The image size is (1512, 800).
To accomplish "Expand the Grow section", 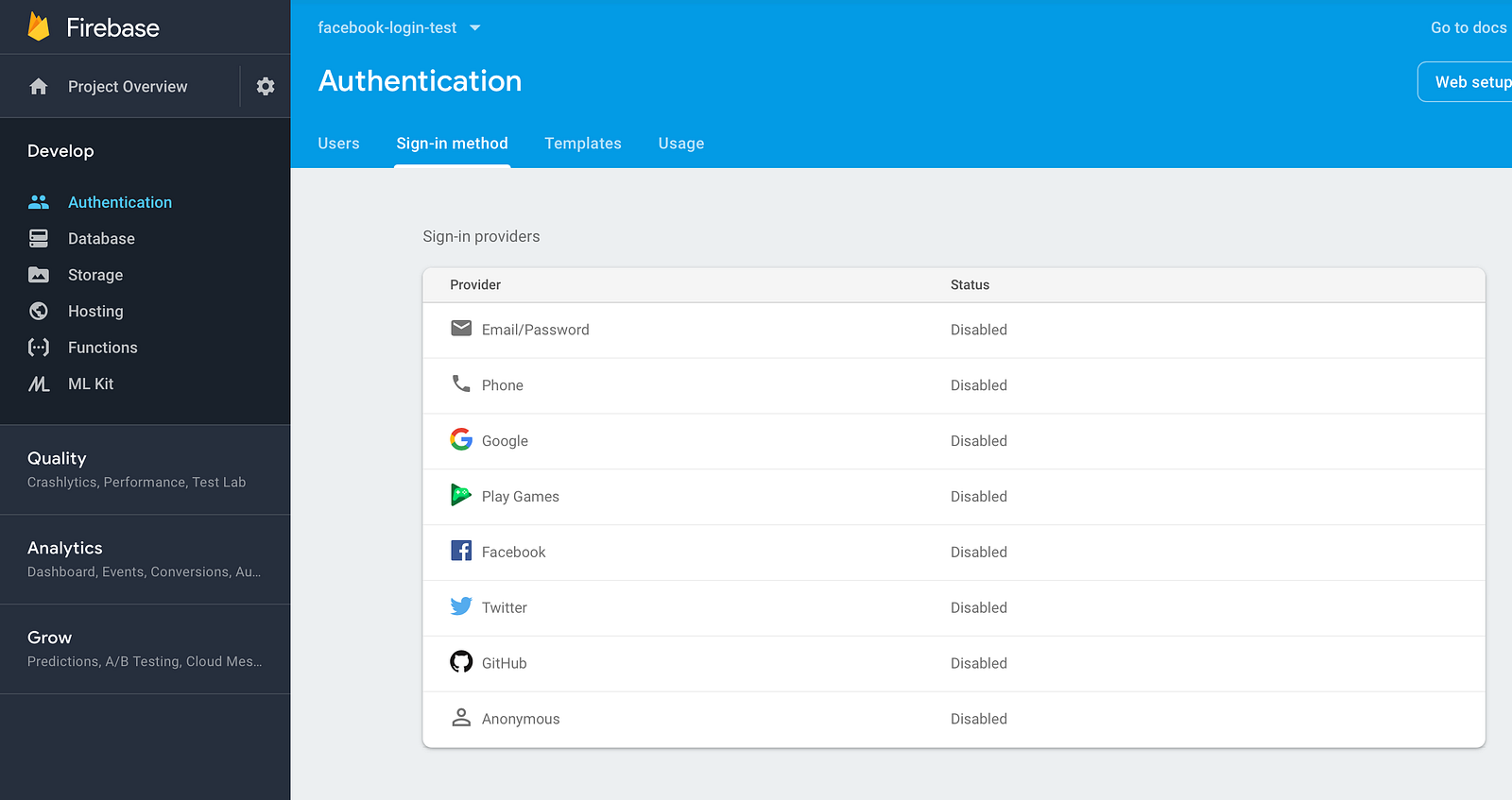I will point(50,638).
